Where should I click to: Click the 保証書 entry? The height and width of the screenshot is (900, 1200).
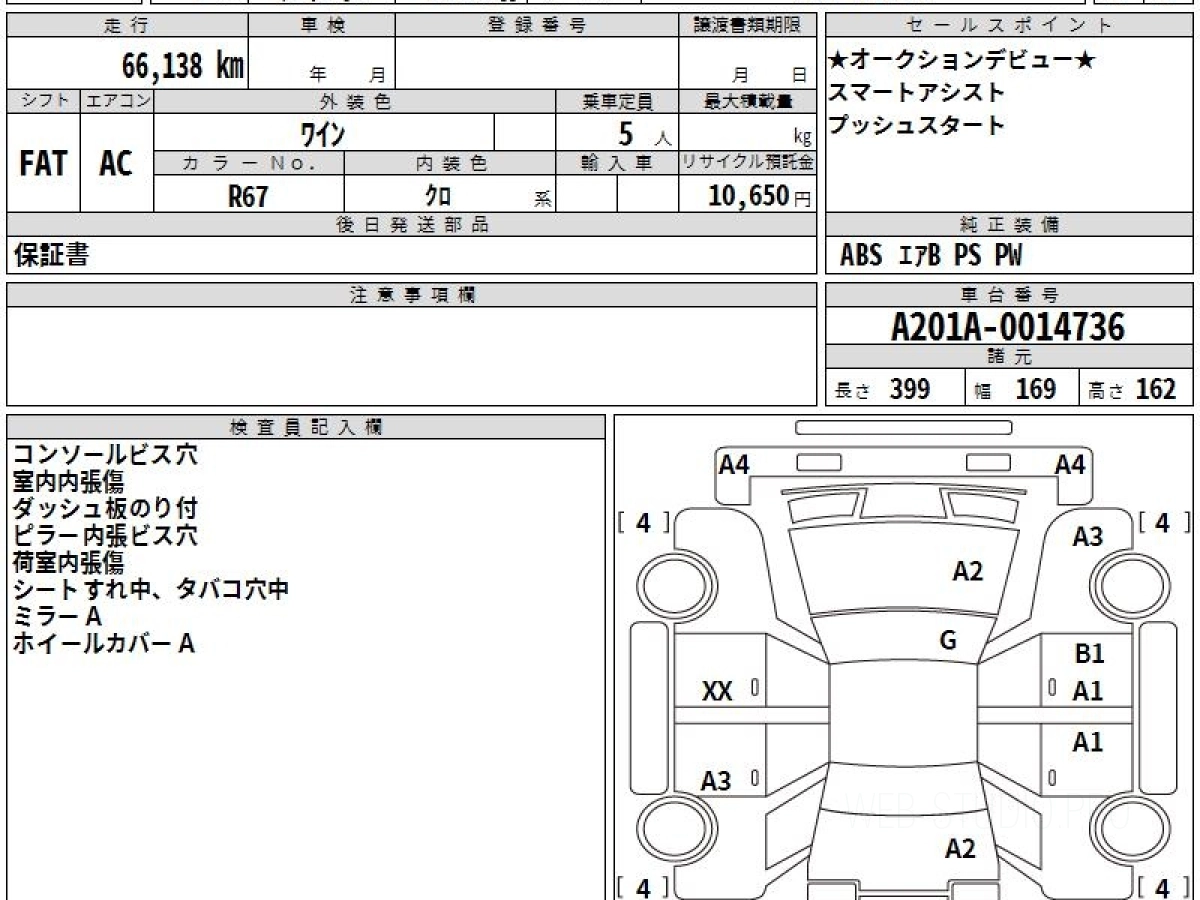(52, 255)
